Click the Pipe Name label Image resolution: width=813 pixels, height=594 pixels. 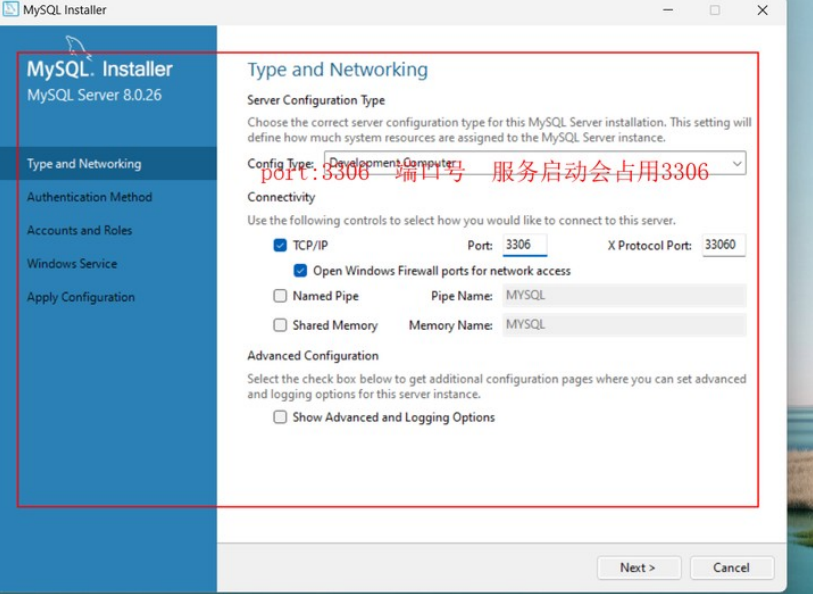461,296
